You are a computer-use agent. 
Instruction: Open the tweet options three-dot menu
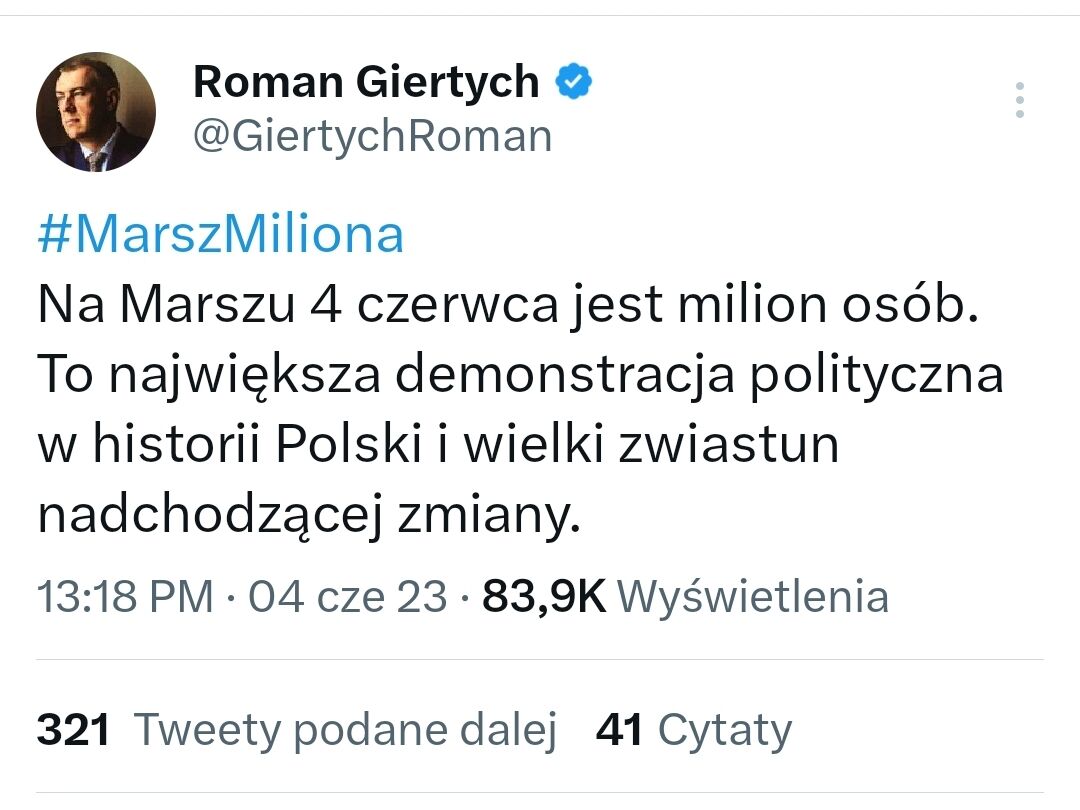pyautogui.click(x=1019, y=100)
